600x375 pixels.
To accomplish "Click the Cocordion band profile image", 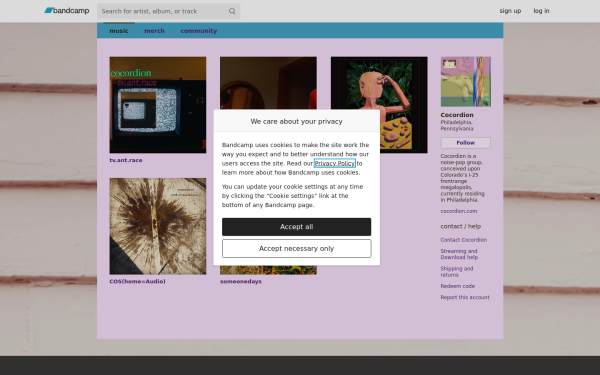I will point(465,82).
